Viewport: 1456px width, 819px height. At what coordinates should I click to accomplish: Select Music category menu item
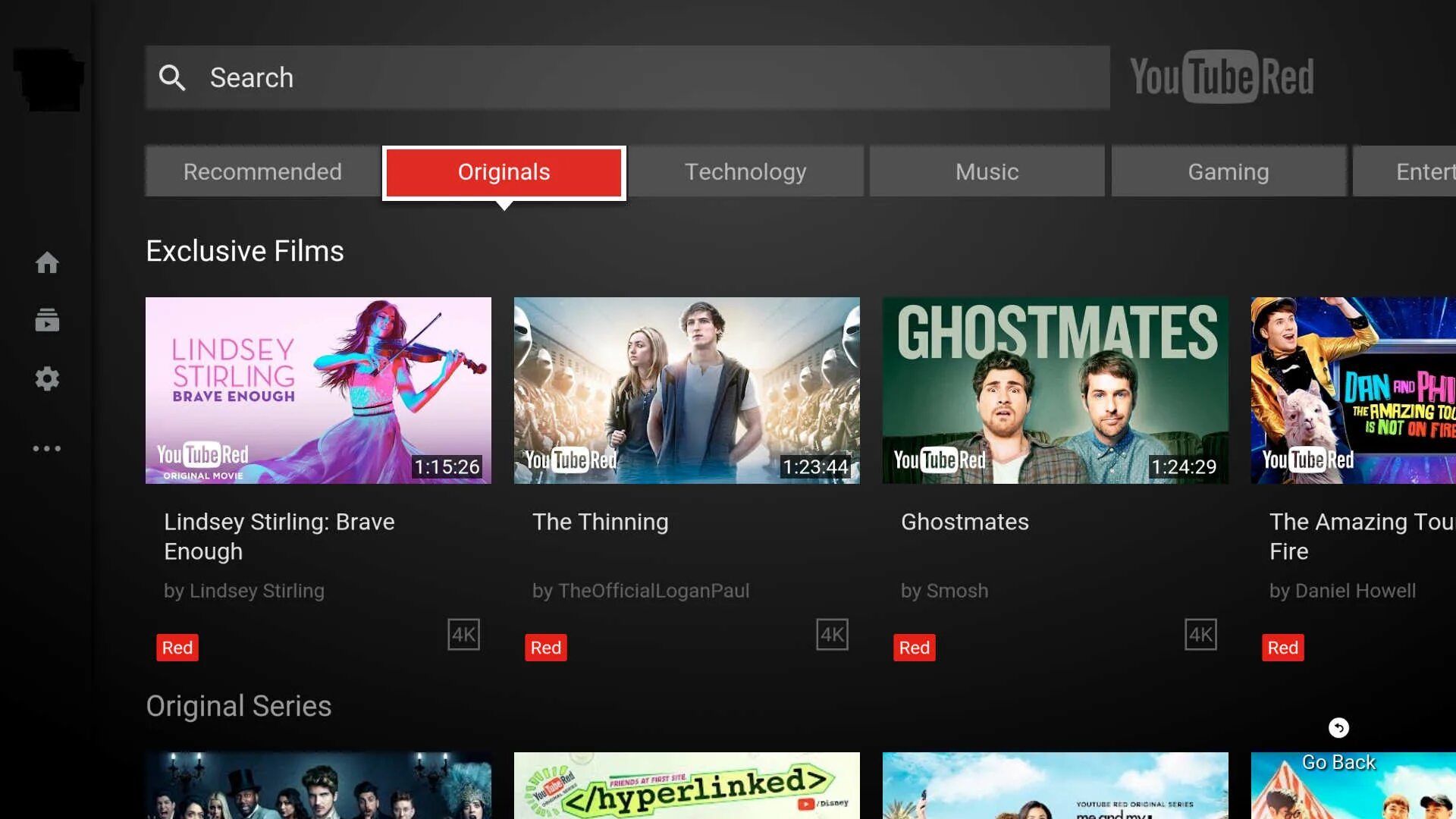pos(987,171)
